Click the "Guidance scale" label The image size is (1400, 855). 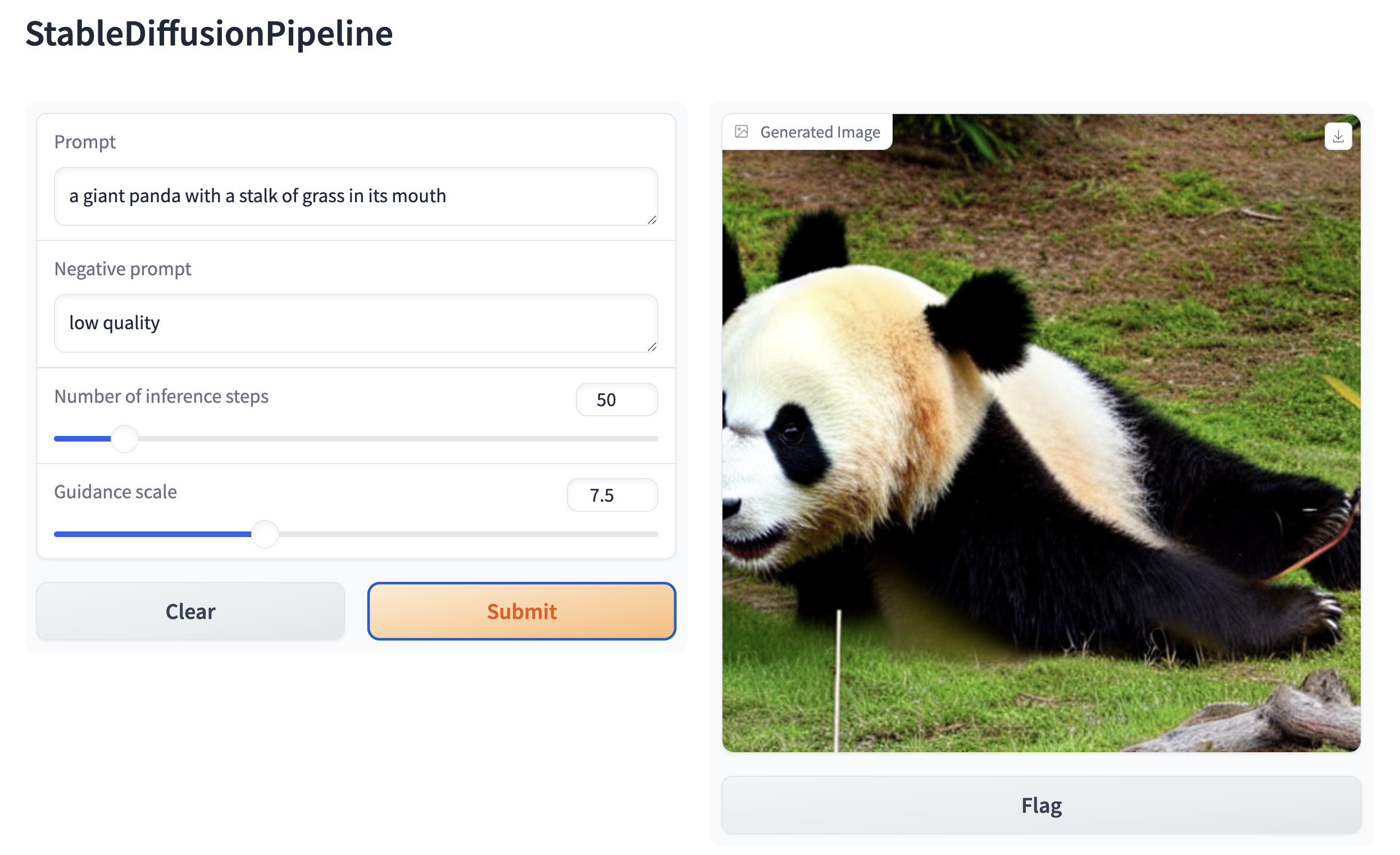pyautogui.click(x=115, y=492)
